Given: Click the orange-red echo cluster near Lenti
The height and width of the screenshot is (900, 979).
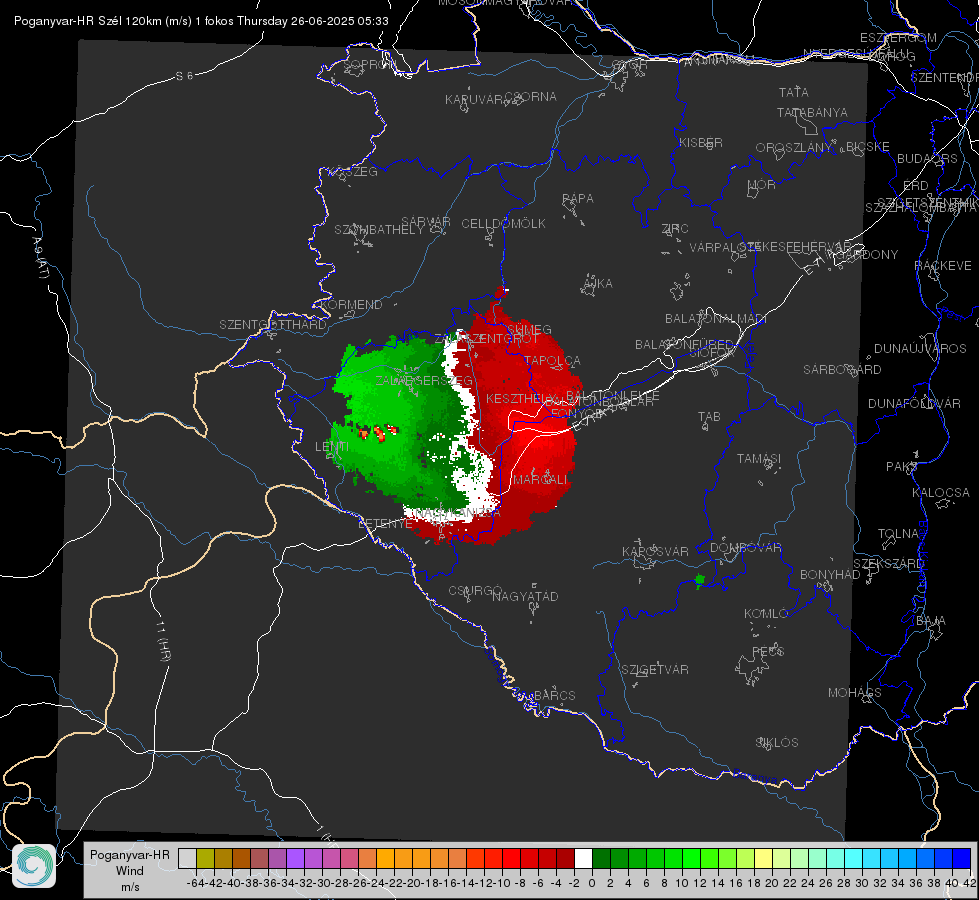Looking at the screenshot, I should [378, 432].
